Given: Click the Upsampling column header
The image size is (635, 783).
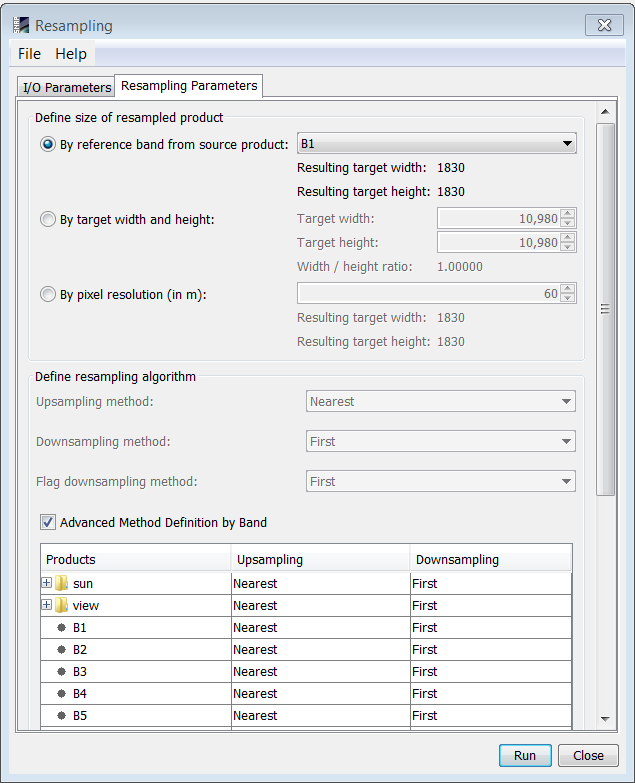Looking at the screenshot, I should coord(320,559).
